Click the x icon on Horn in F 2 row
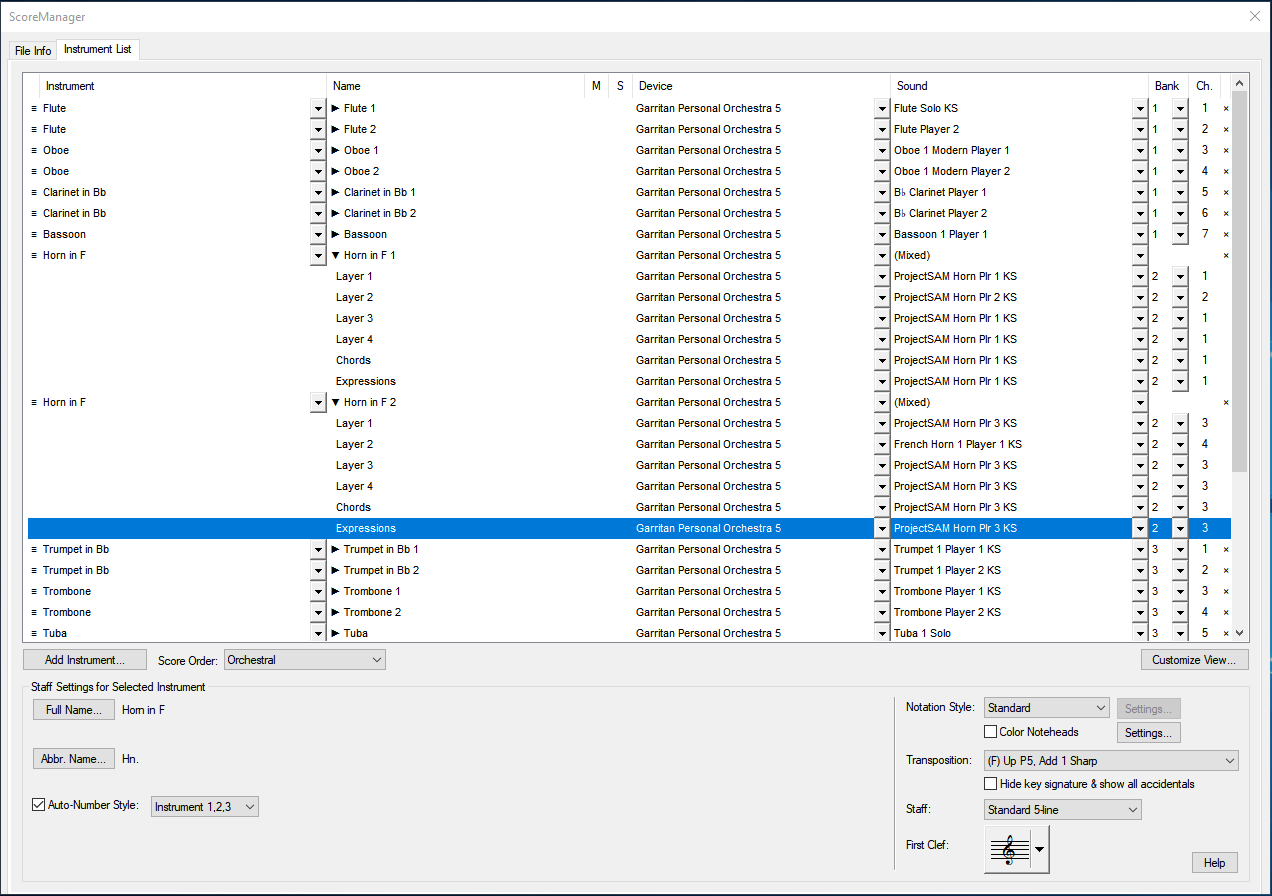This screenshot has height=896, width=1272. 1226,402
